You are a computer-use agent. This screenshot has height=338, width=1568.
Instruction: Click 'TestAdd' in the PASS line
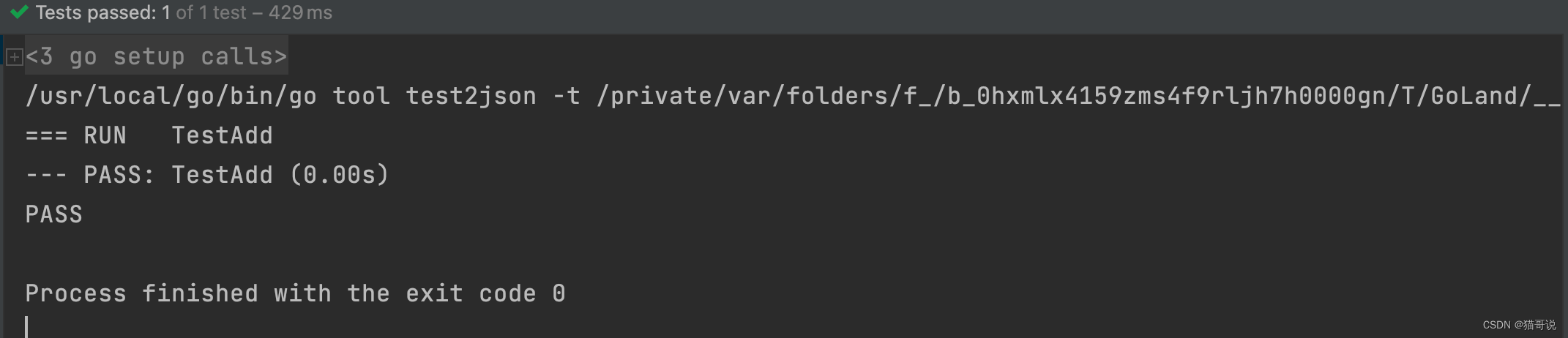[222, 175]
